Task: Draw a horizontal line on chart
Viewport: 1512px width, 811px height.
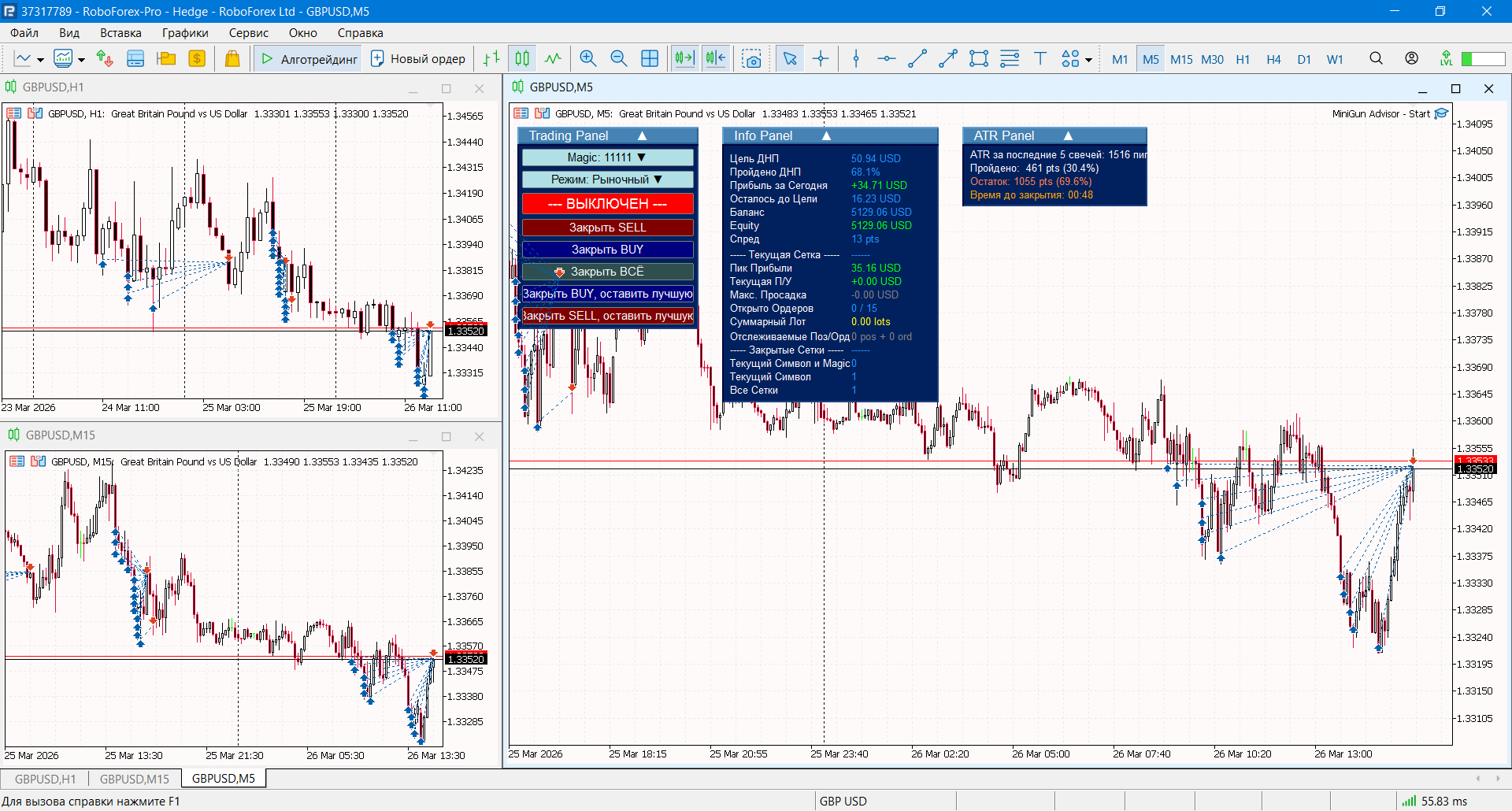Action: pos(887,59)
